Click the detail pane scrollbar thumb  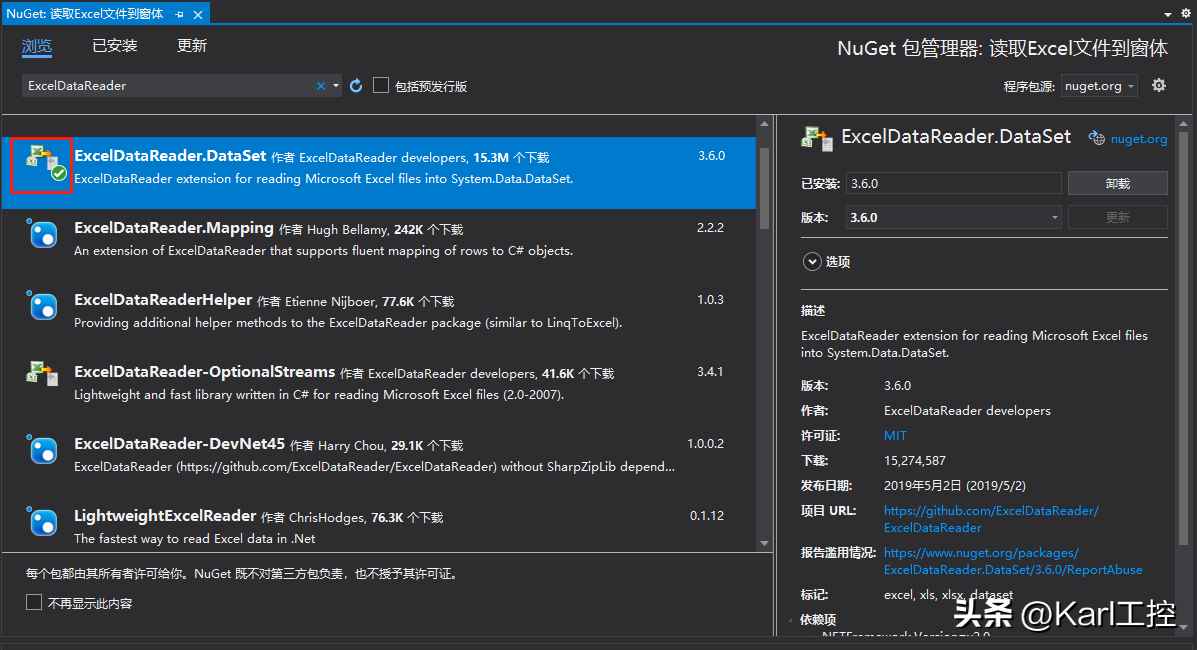coord(1183,336)
